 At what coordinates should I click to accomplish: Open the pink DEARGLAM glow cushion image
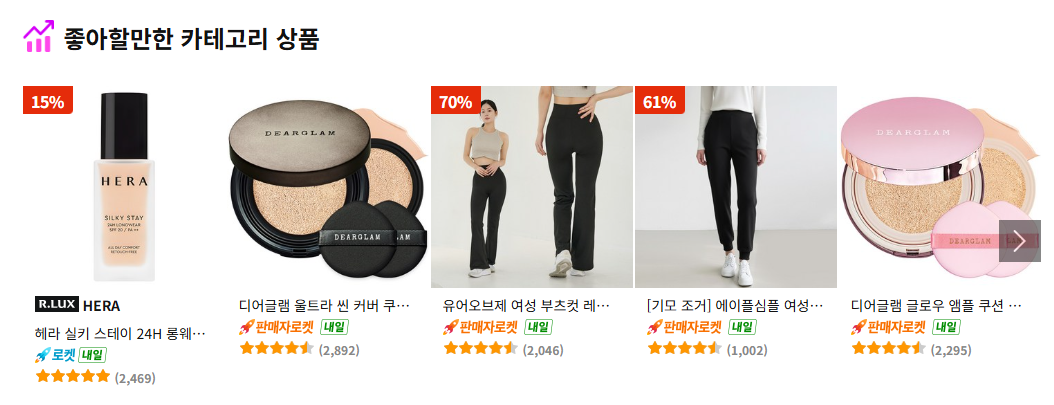click(940, 187)
